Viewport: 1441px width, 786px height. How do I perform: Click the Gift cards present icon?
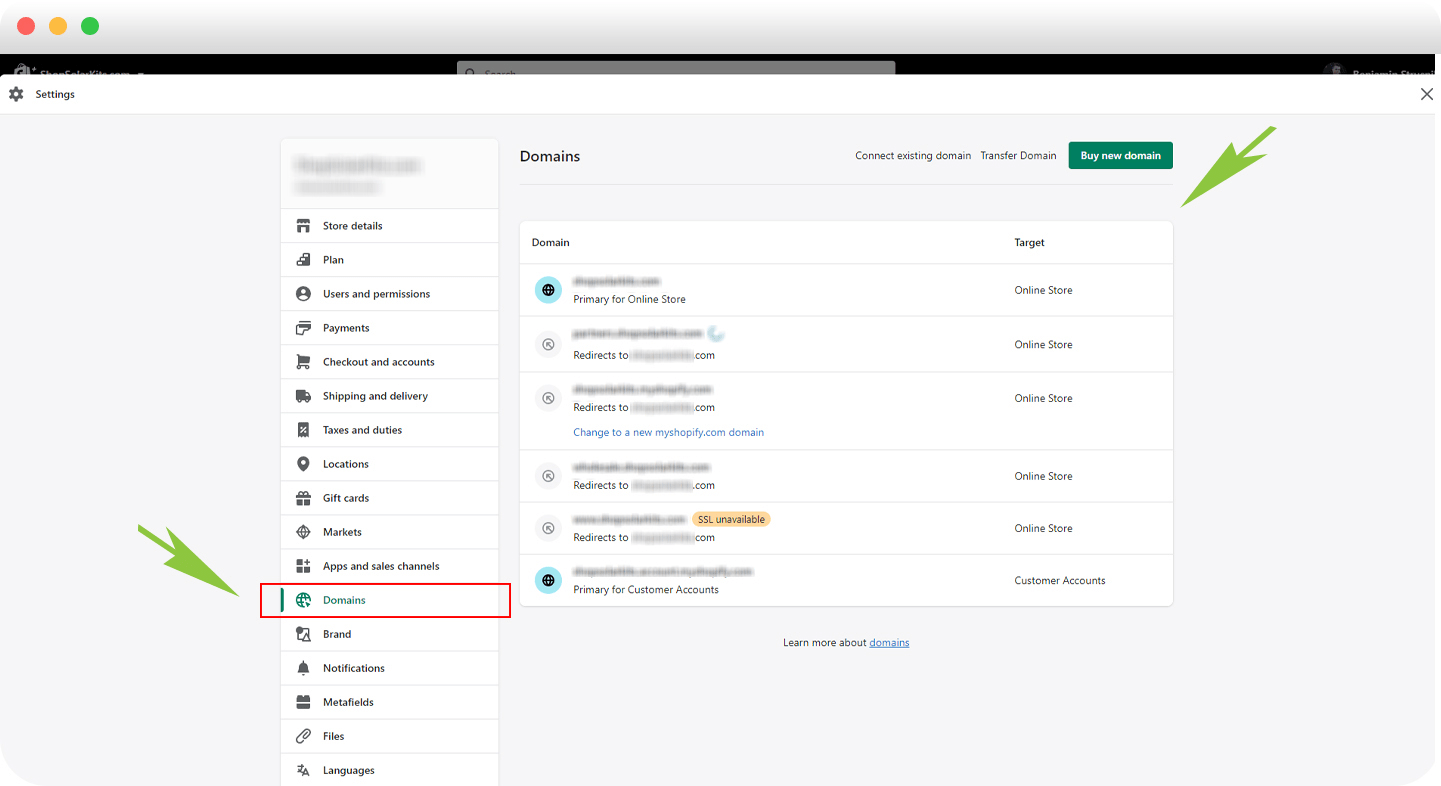[x=303, y=498]
